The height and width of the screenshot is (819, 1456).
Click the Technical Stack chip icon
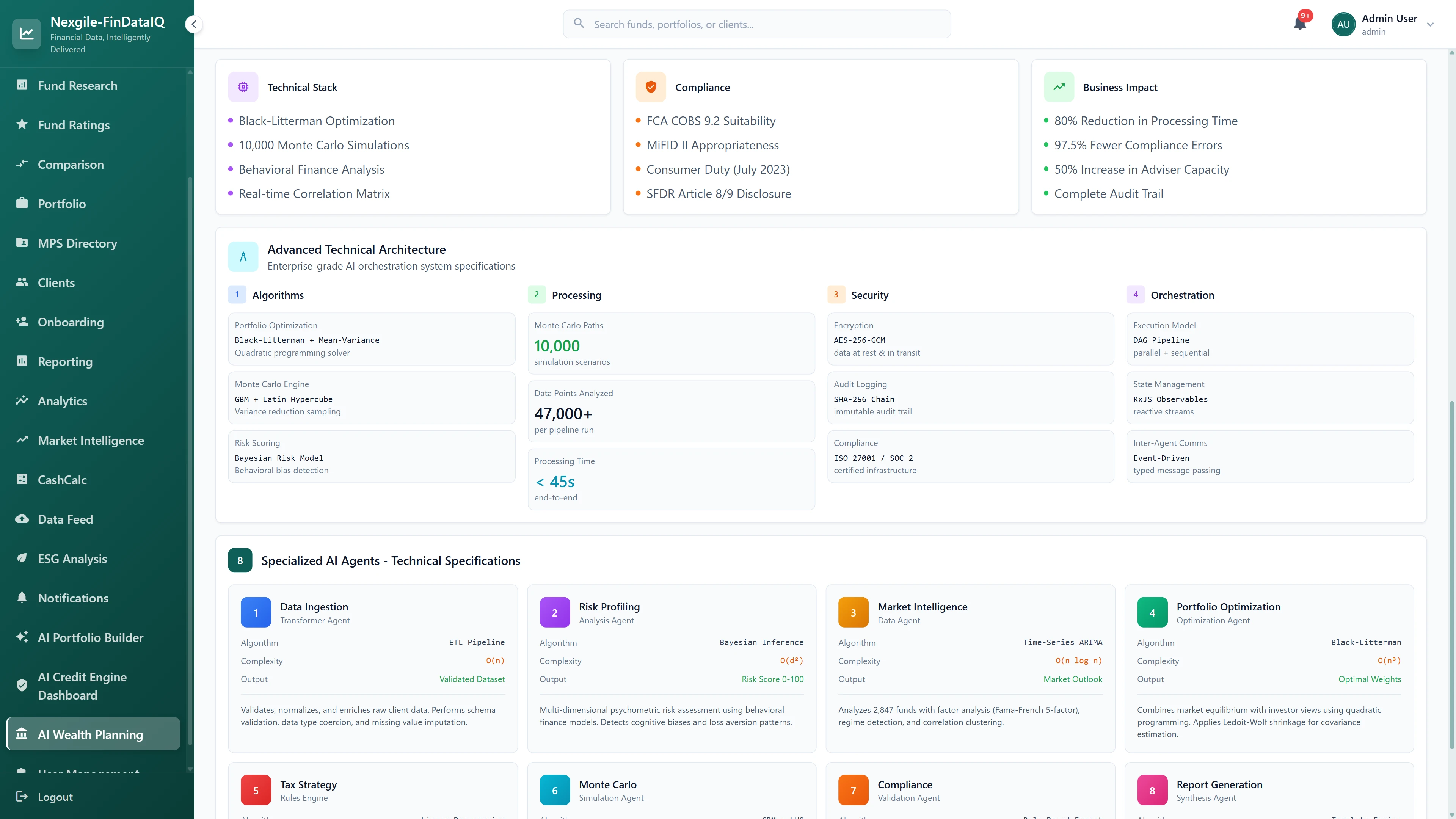[243, 87]
